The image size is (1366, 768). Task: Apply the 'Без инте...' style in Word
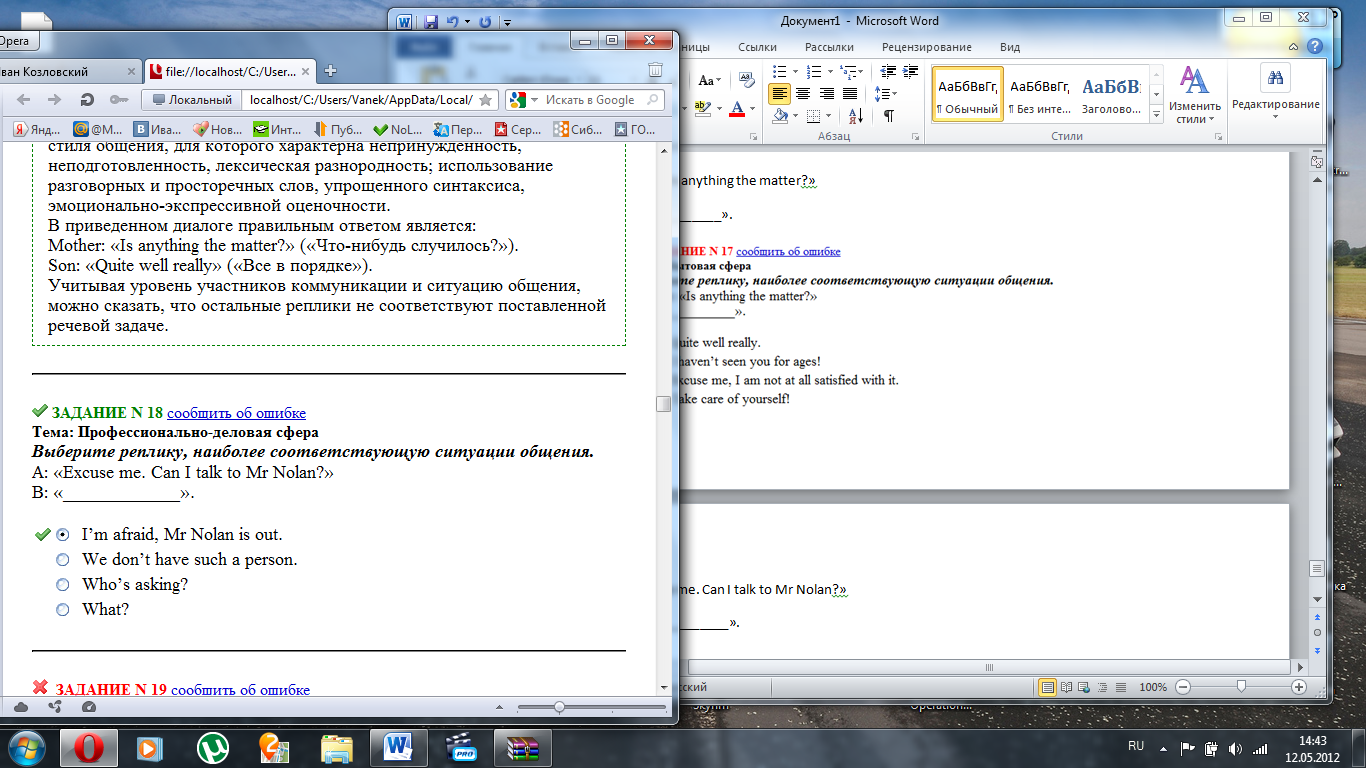1039,94
